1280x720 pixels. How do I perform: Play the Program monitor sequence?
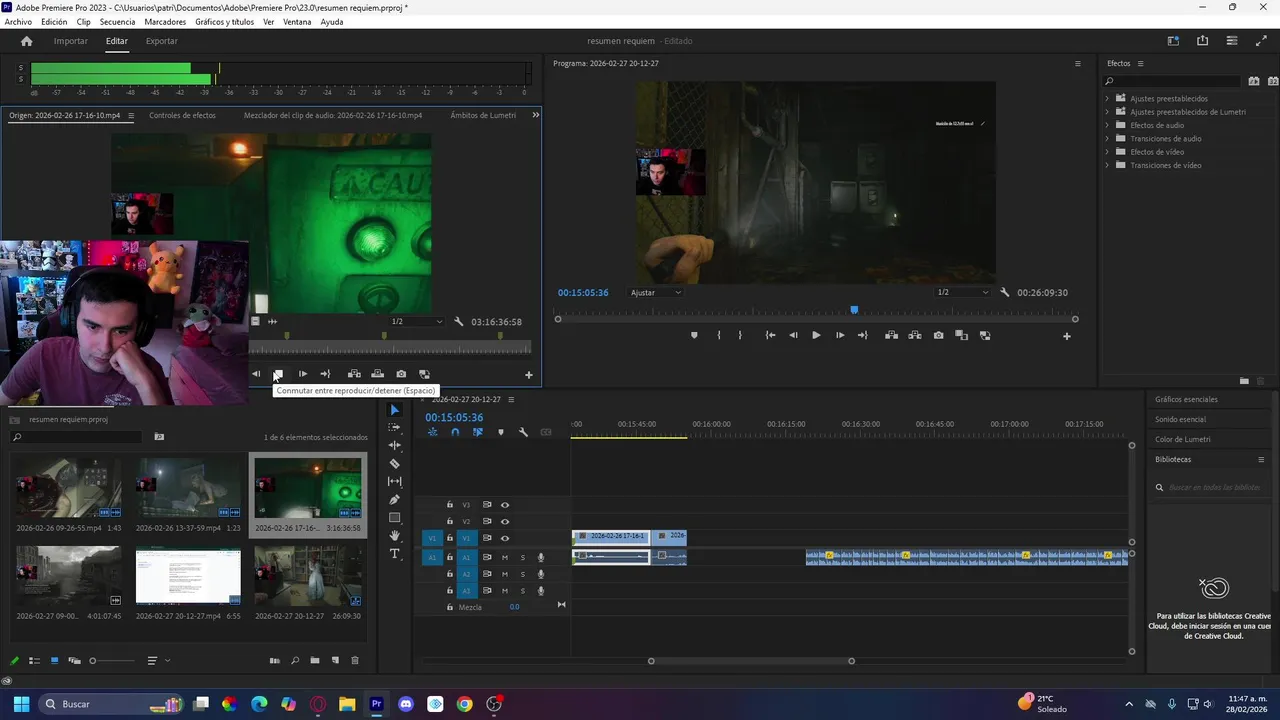(x=816, y=335)
